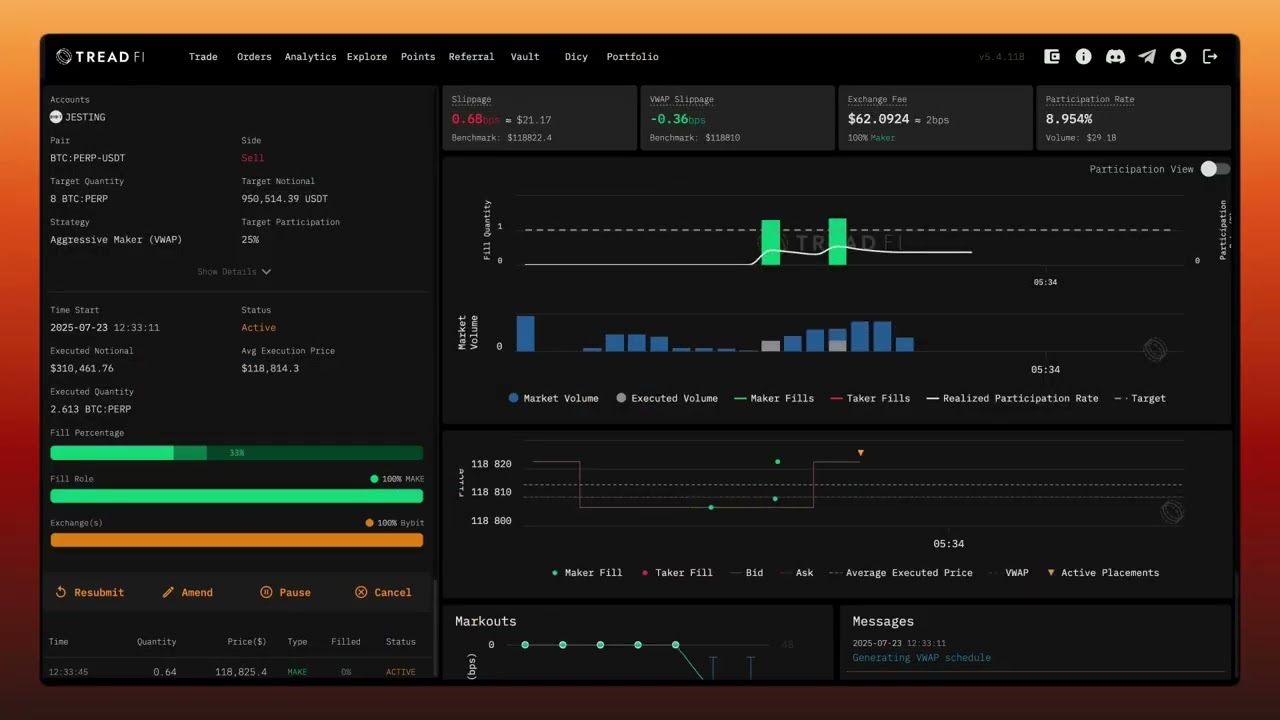The height and width of the screenshot is (720, 1280).
Task: Click the Target legend entry
Action: click(1139, 398)
